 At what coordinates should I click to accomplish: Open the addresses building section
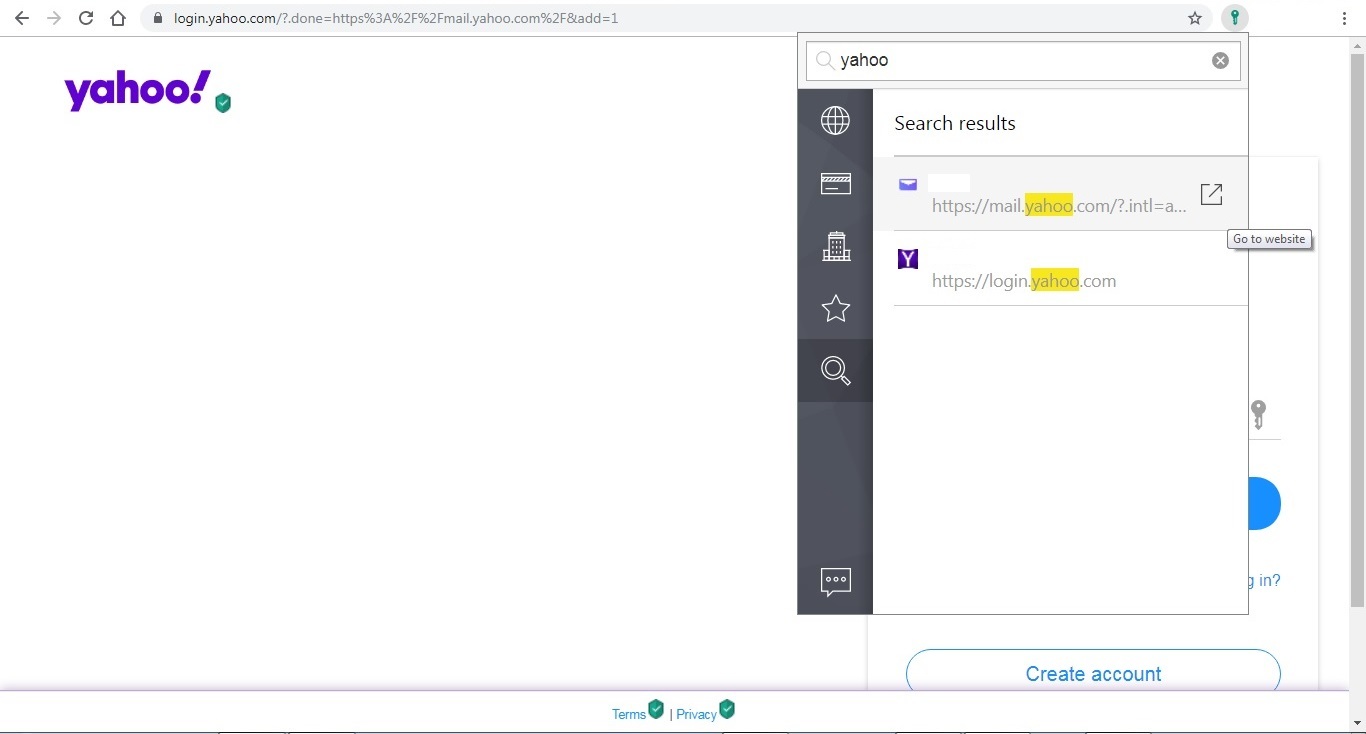(x=835, y=246)
